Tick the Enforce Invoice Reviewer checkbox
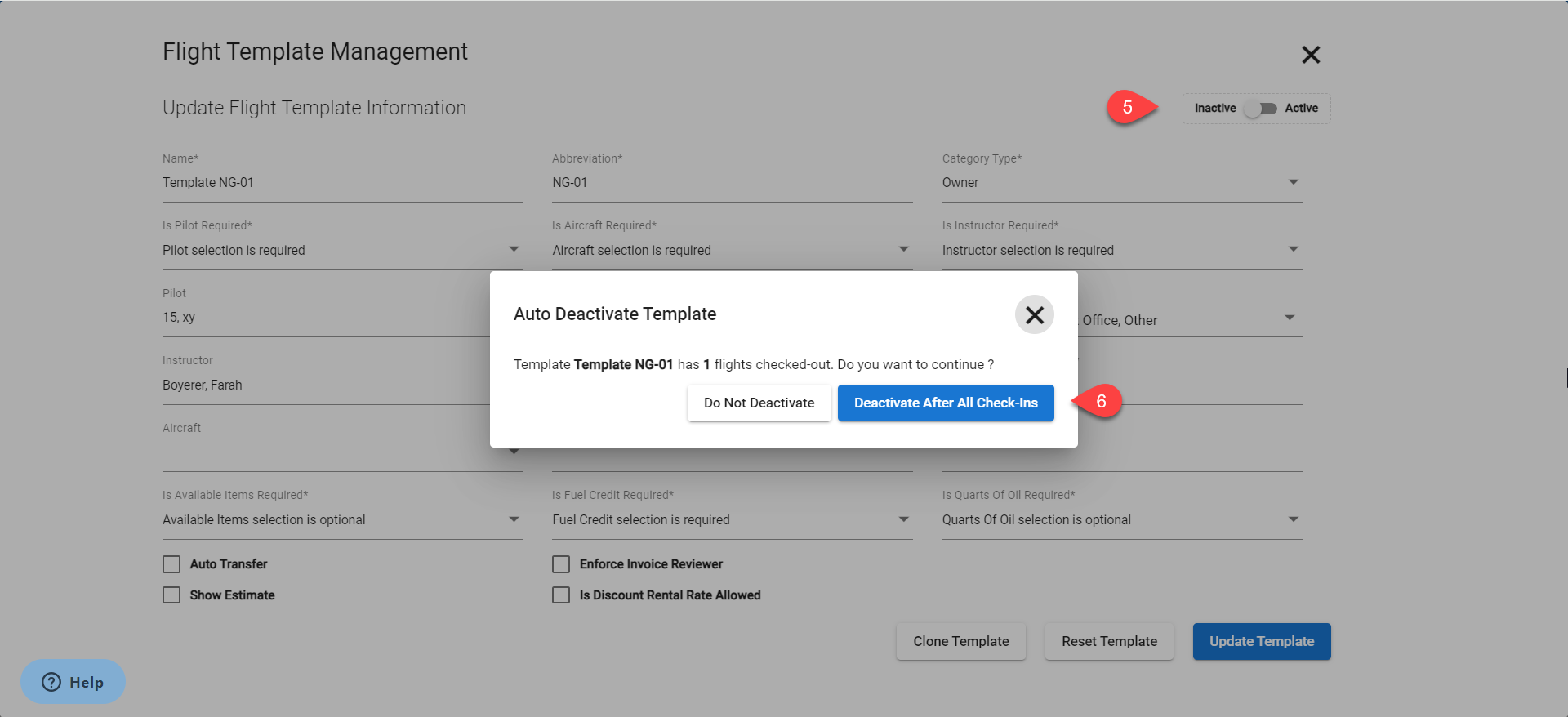 pos(561,564)
